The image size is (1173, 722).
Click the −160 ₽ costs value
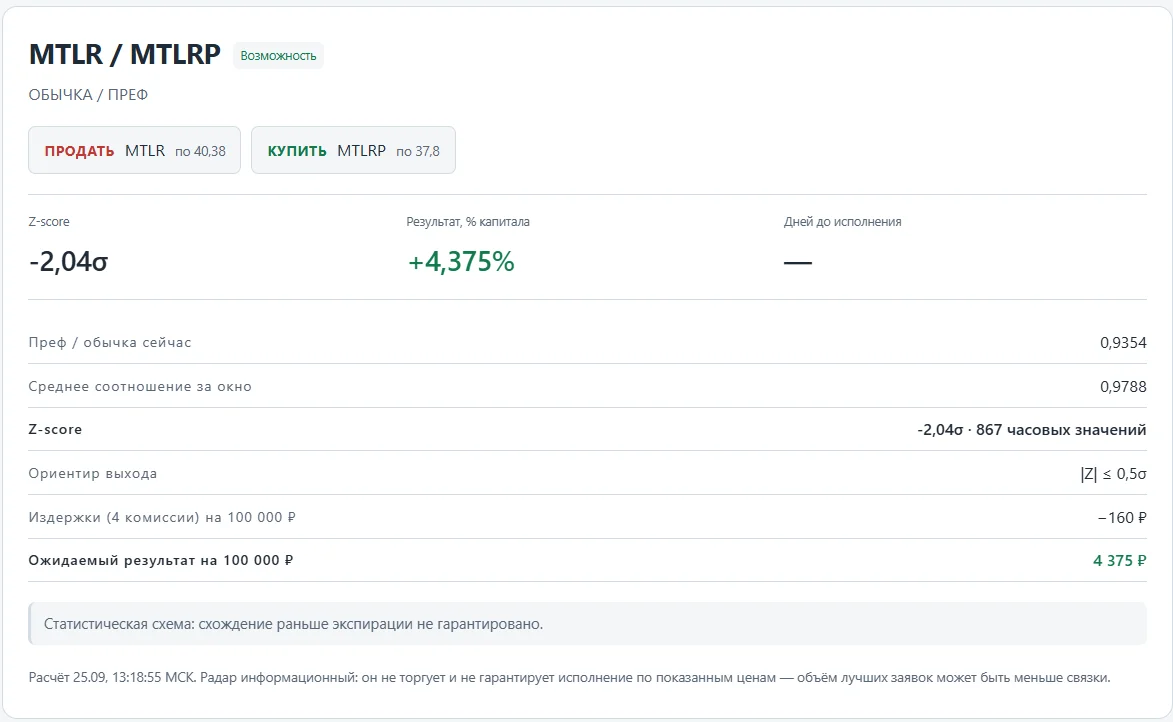click(1122, 518)
